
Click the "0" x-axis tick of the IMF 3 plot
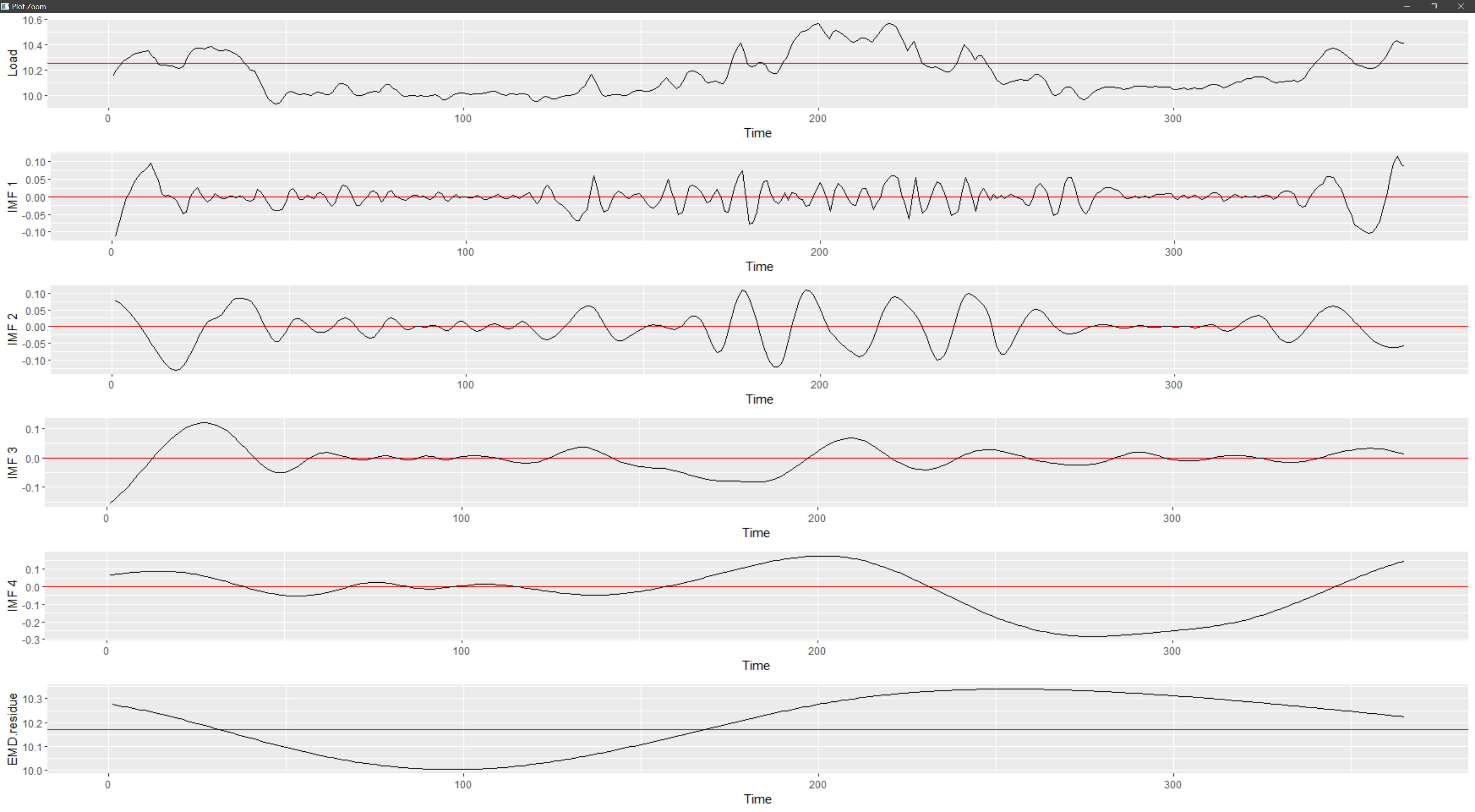point(106,518)
